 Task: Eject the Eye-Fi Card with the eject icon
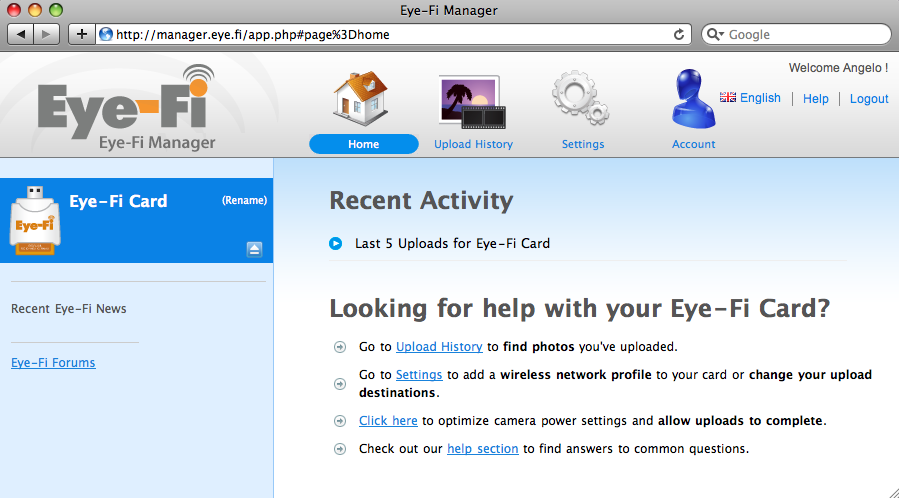[x=254, y=249]
